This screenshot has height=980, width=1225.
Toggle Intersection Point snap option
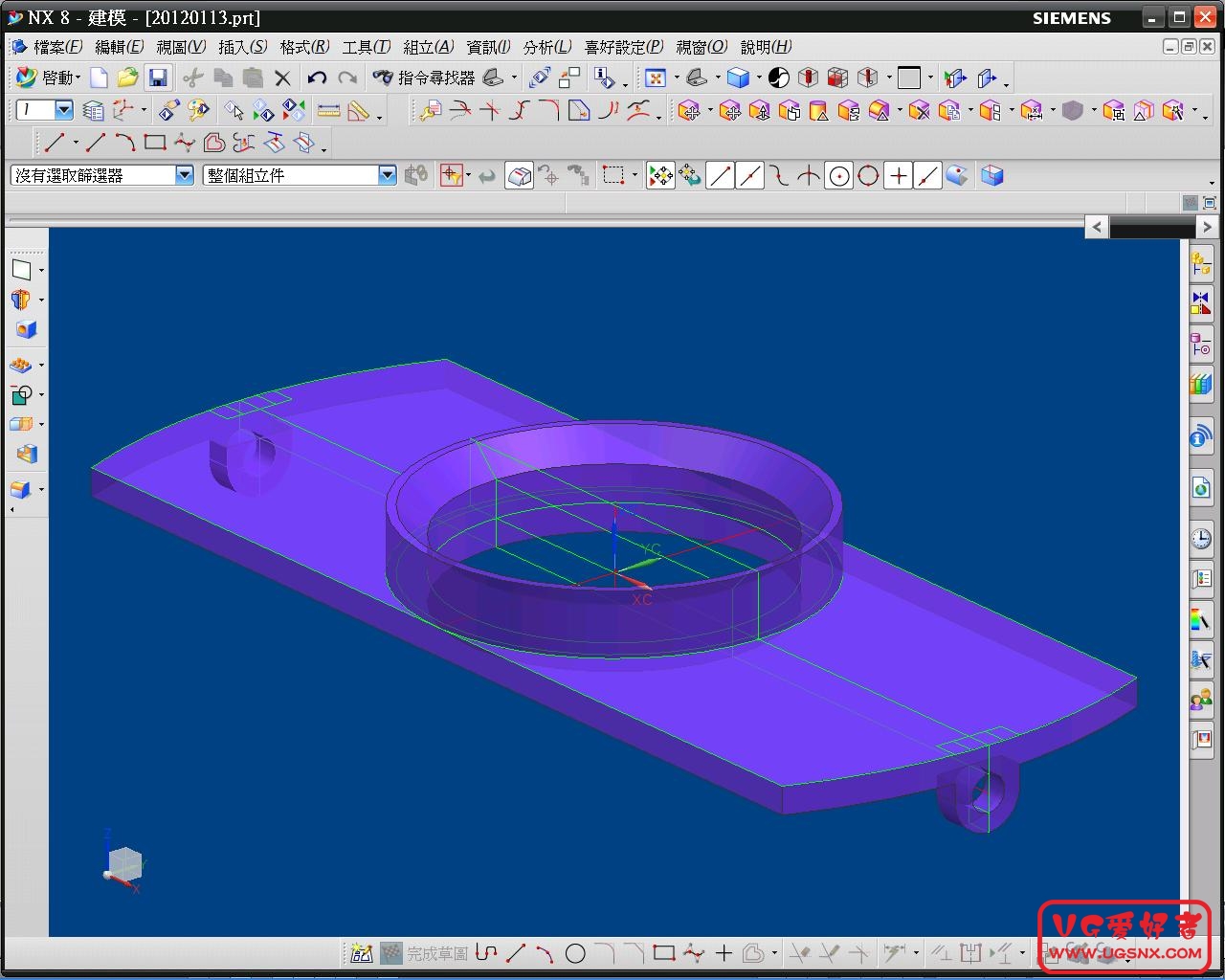(809, 175)
